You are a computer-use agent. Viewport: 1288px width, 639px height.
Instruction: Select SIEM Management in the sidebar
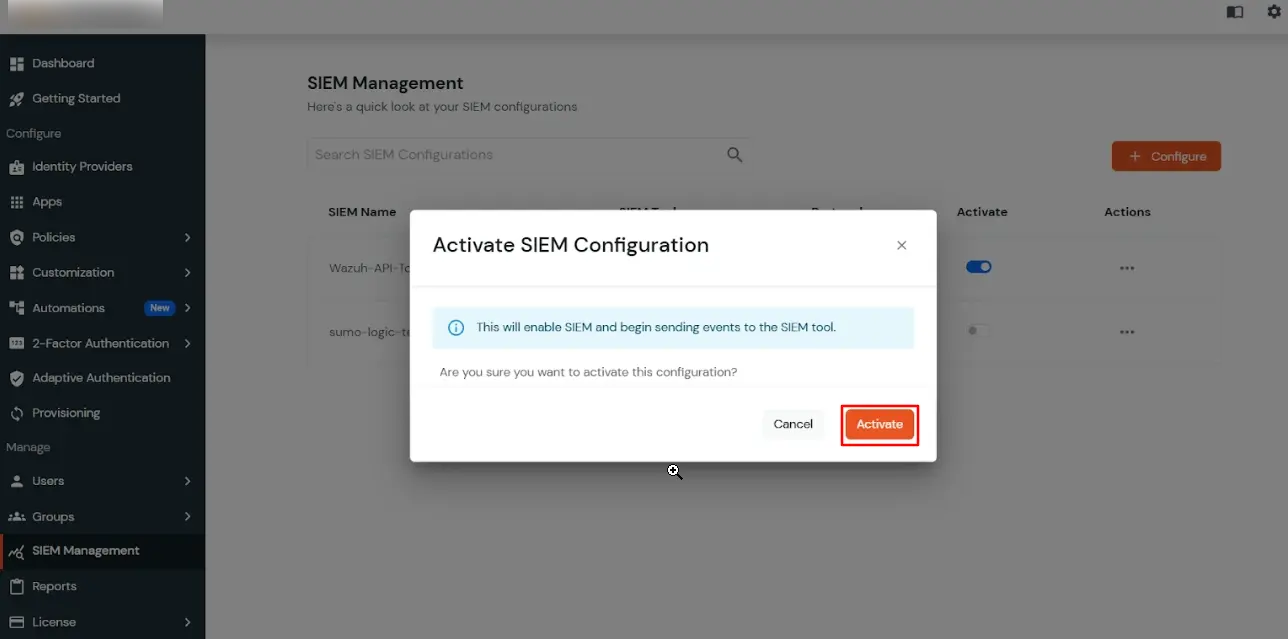87,550
